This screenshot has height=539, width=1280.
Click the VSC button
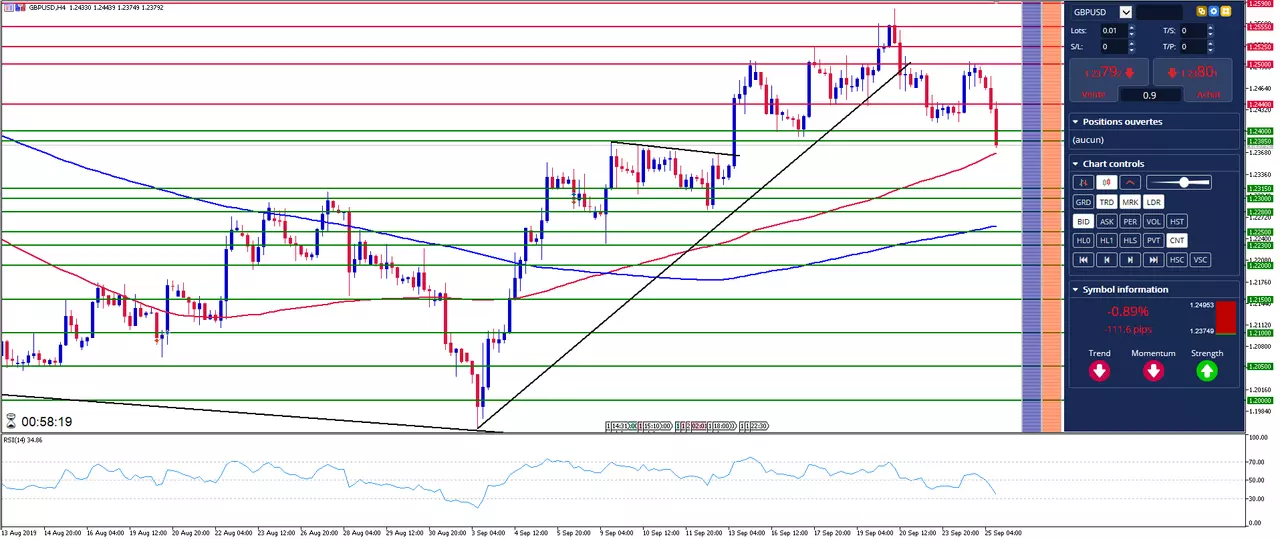[x=1200, y=260]
